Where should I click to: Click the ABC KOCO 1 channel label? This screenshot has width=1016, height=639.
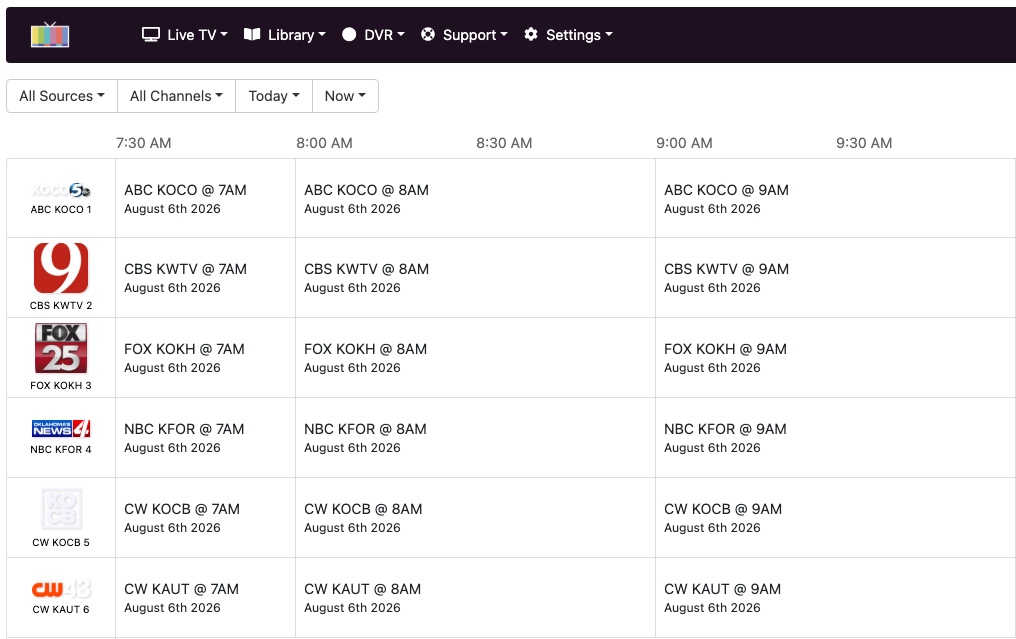[x=61, y=209]
